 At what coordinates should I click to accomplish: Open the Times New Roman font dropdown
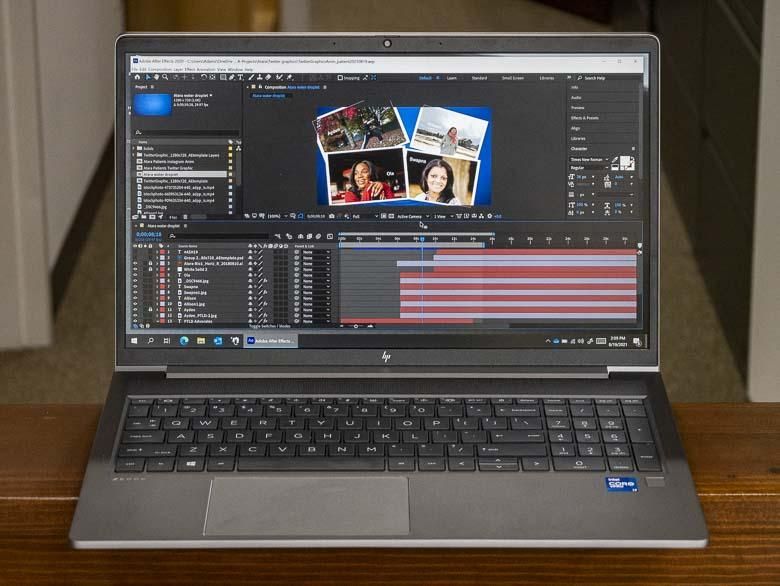(x=587, y=160)
